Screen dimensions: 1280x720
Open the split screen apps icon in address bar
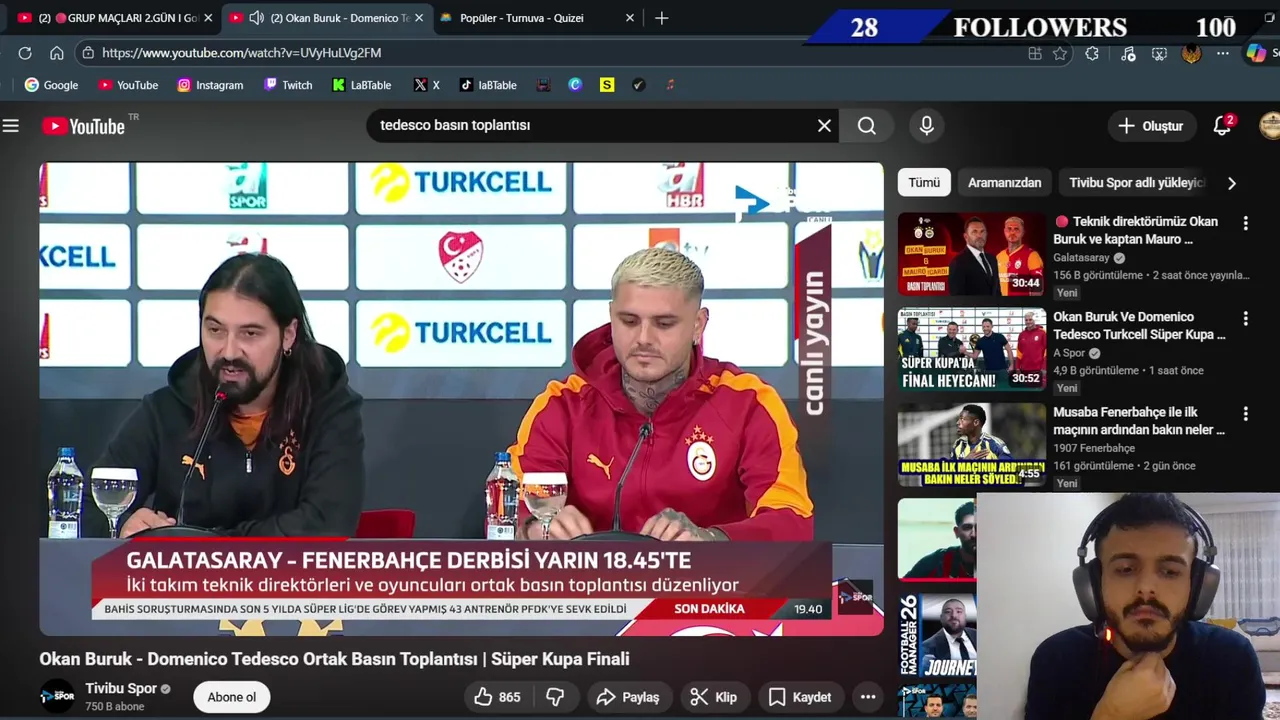click(x=1035, y=54)
